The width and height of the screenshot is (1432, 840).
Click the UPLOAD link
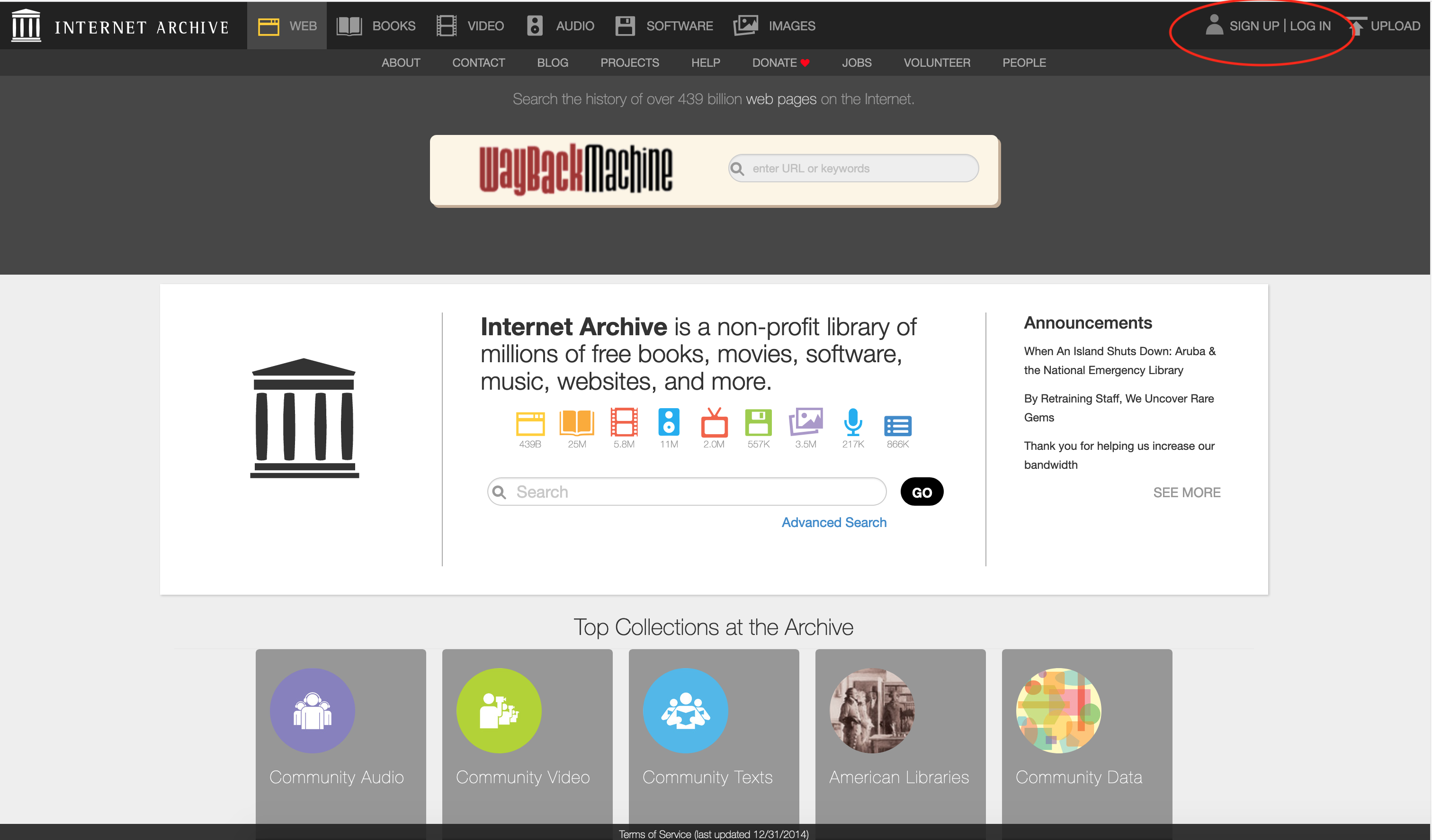pyautogui.click(x=1395, y=26)
